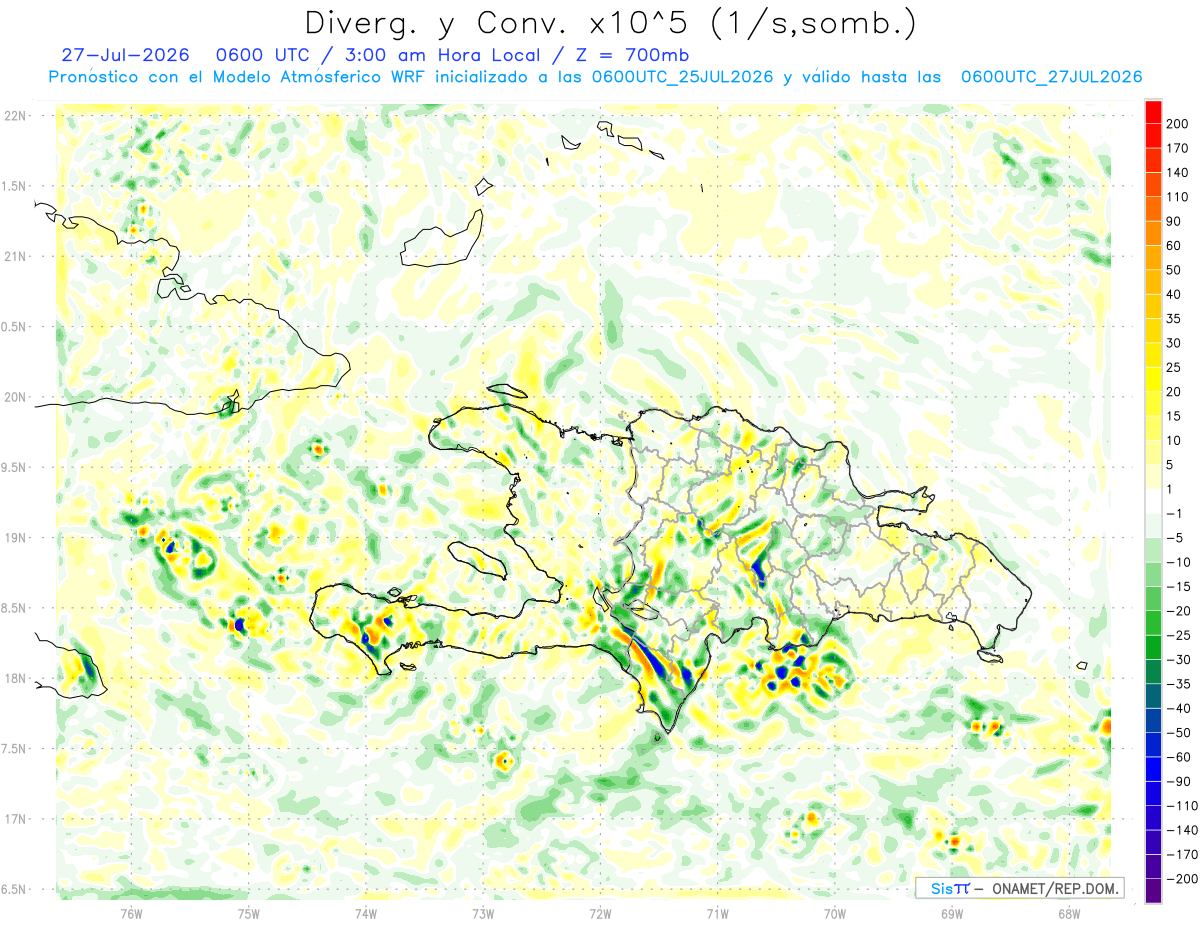Click the '7.5N' latitude label

click(14, 748)
